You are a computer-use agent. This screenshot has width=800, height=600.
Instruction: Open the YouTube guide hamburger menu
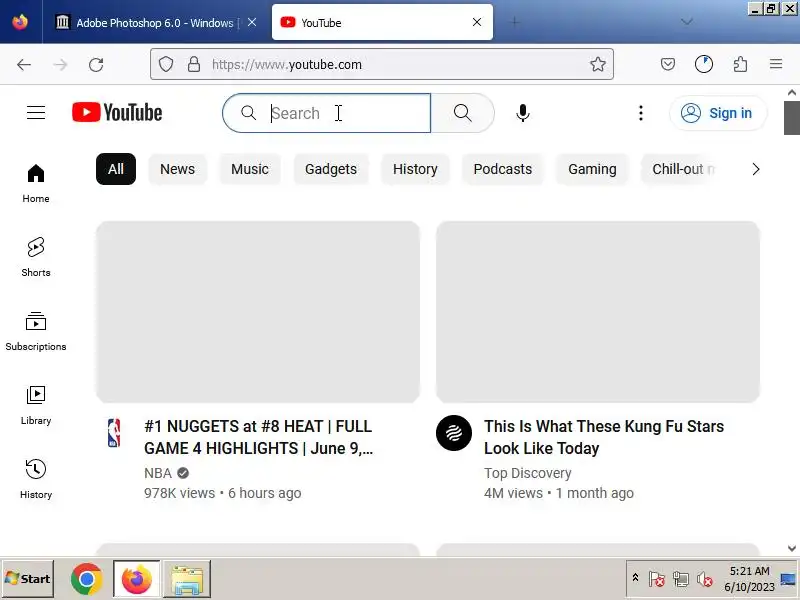[x=36, y=113]
